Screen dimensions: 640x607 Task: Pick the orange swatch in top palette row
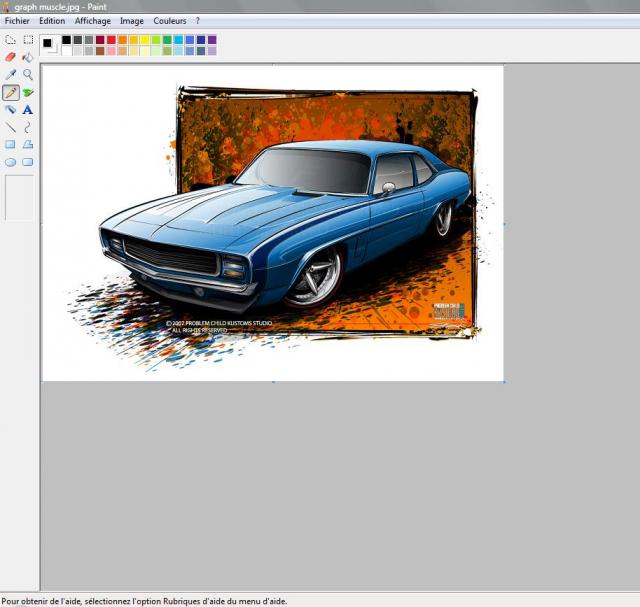tap(122, 40)
